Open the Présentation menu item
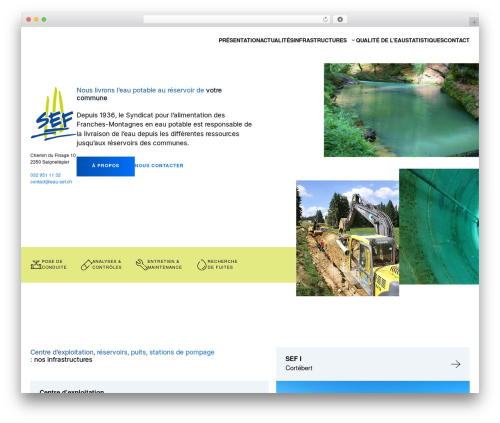The image size is (500, 423). click(239, 40)
